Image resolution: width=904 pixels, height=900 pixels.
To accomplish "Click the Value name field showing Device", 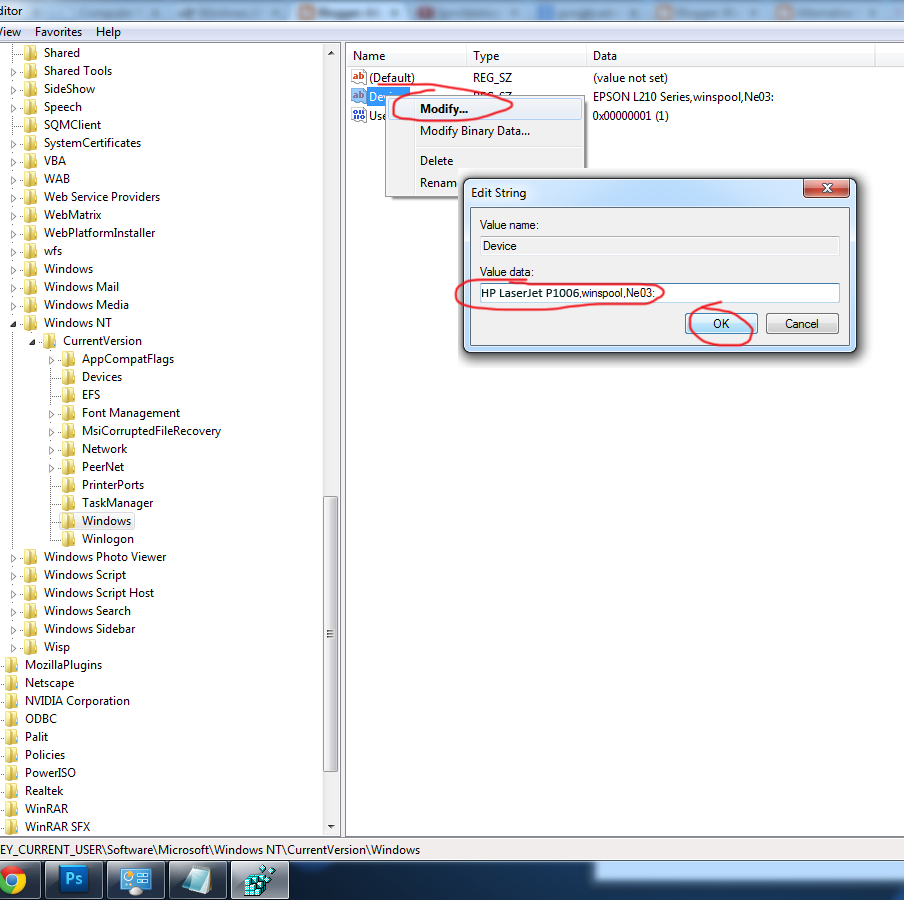I will click(x=659, y=246).
